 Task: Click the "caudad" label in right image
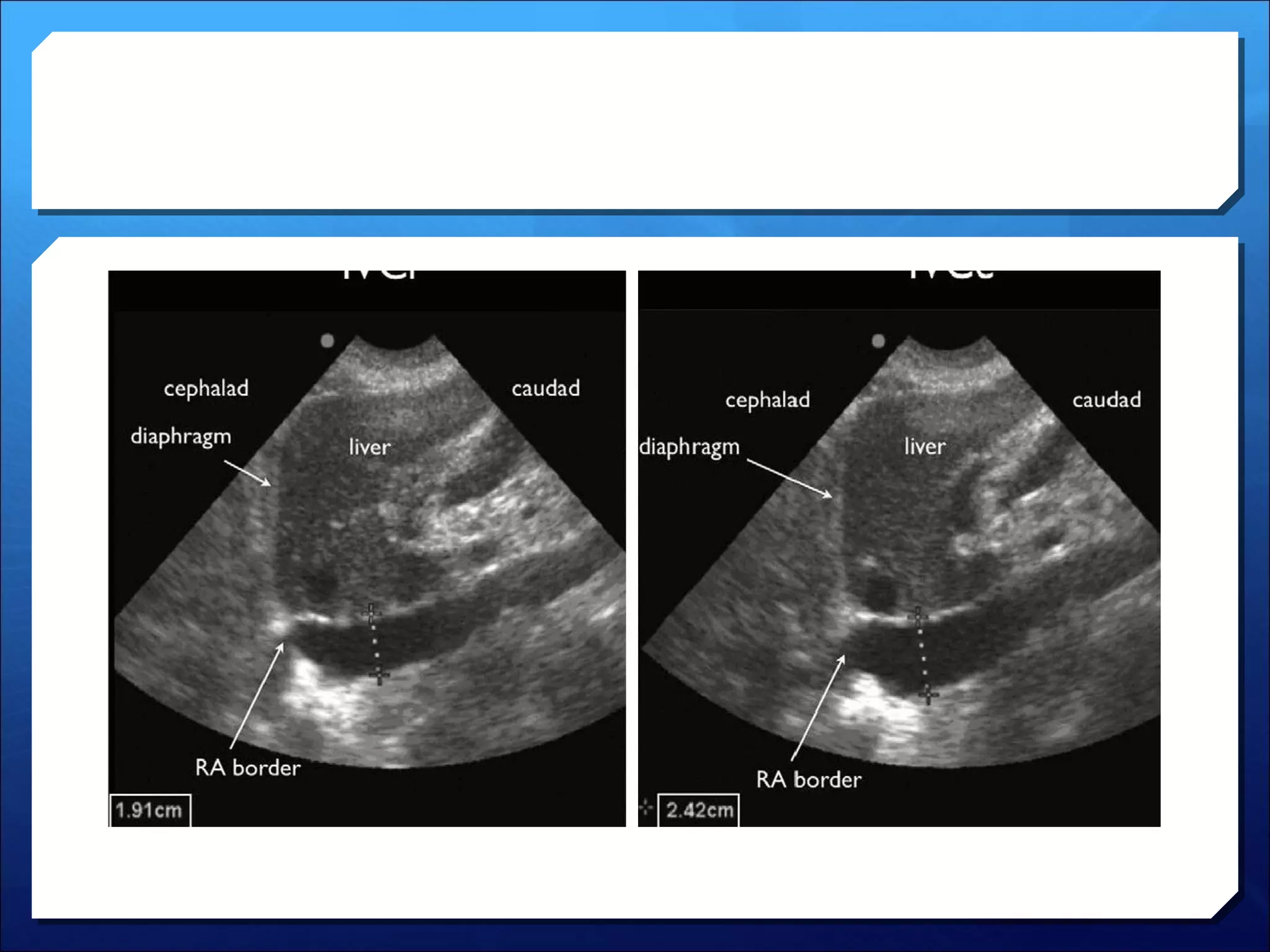point(1106,400)
